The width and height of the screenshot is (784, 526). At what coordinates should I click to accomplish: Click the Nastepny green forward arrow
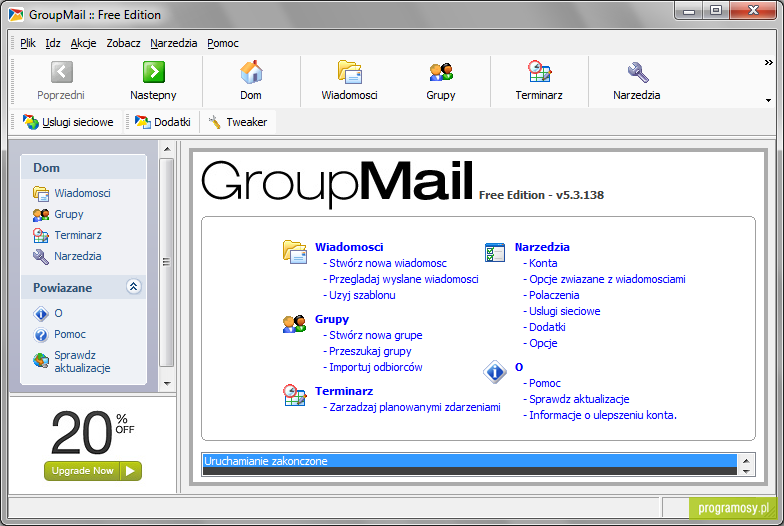pyautogui.click(x=154, y=72)
